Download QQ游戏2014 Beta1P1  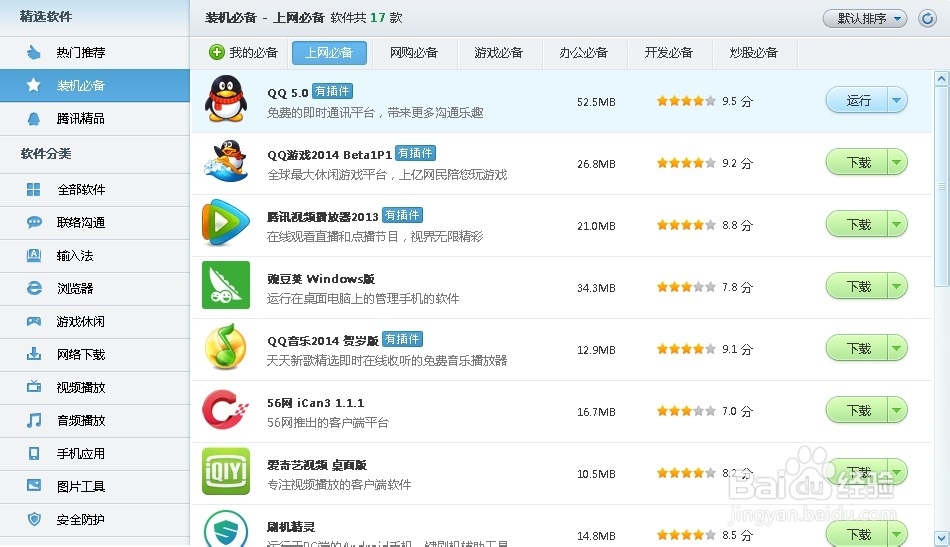click(x=857, y=162)
